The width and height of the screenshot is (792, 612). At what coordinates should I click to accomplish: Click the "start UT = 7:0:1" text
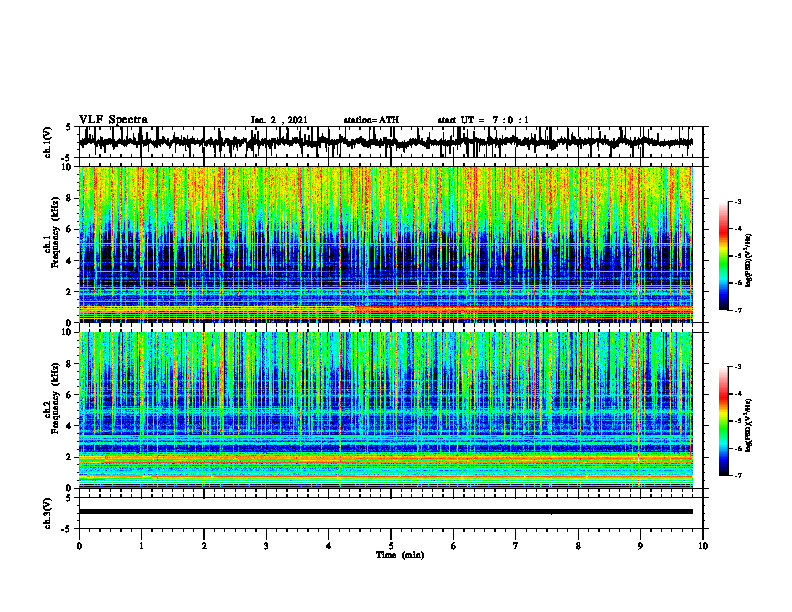click(x=483, y=120)
